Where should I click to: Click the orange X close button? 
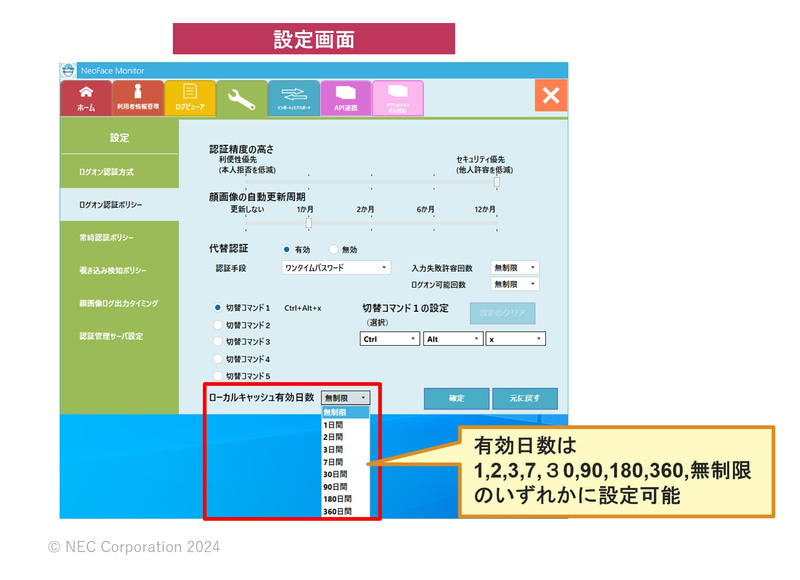(x=551, y=95)
